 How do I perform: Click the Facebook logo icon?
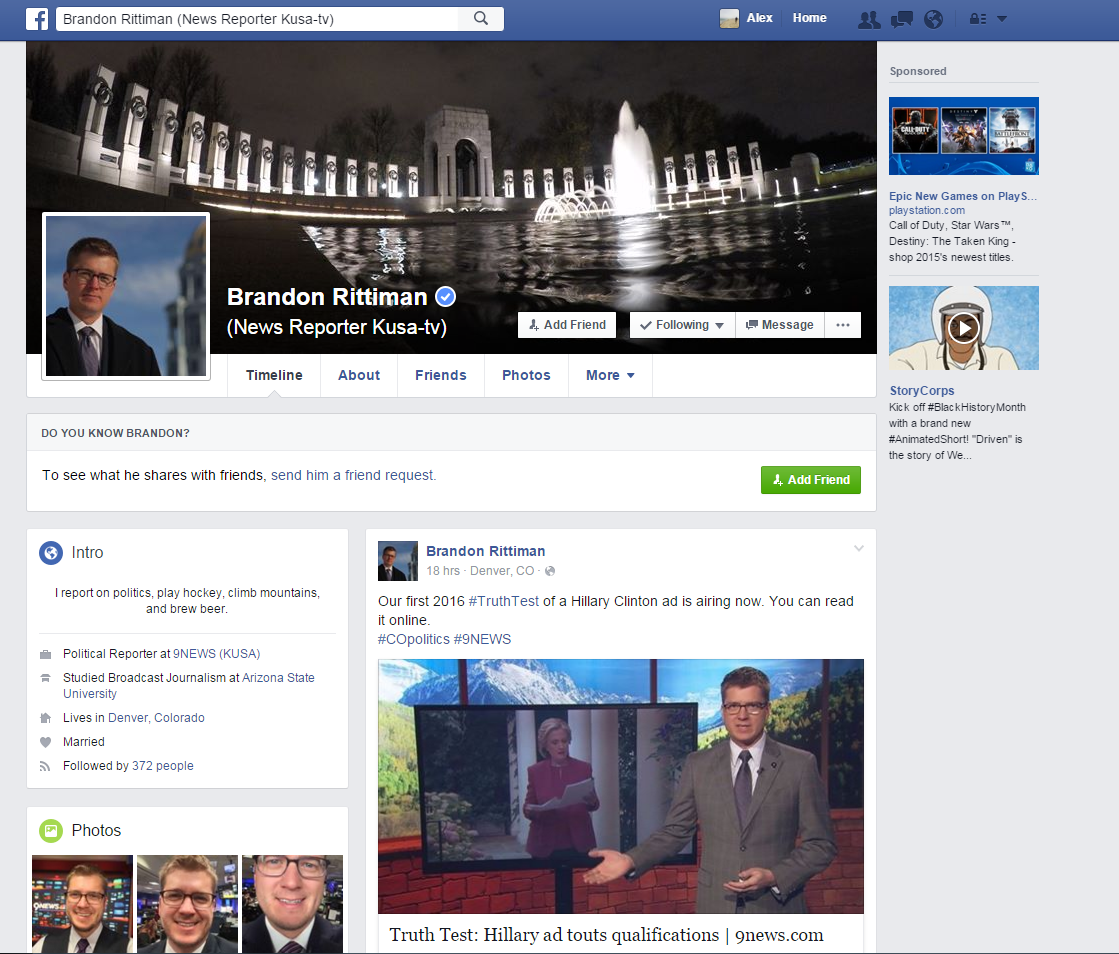(37, 19)
